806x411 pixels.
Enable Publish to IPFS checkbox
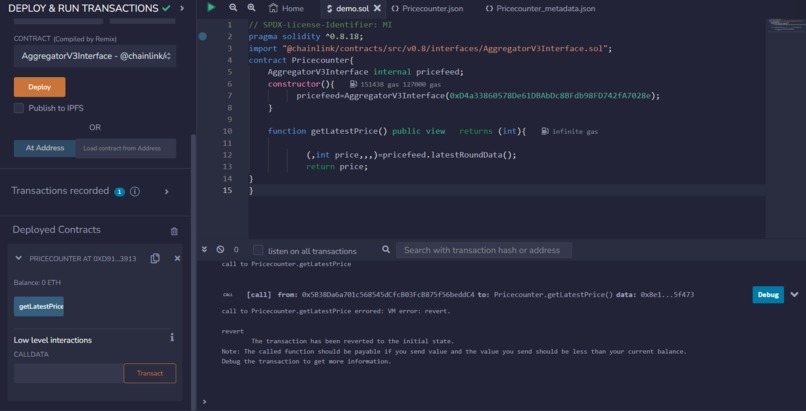click(x=19, y=108)
